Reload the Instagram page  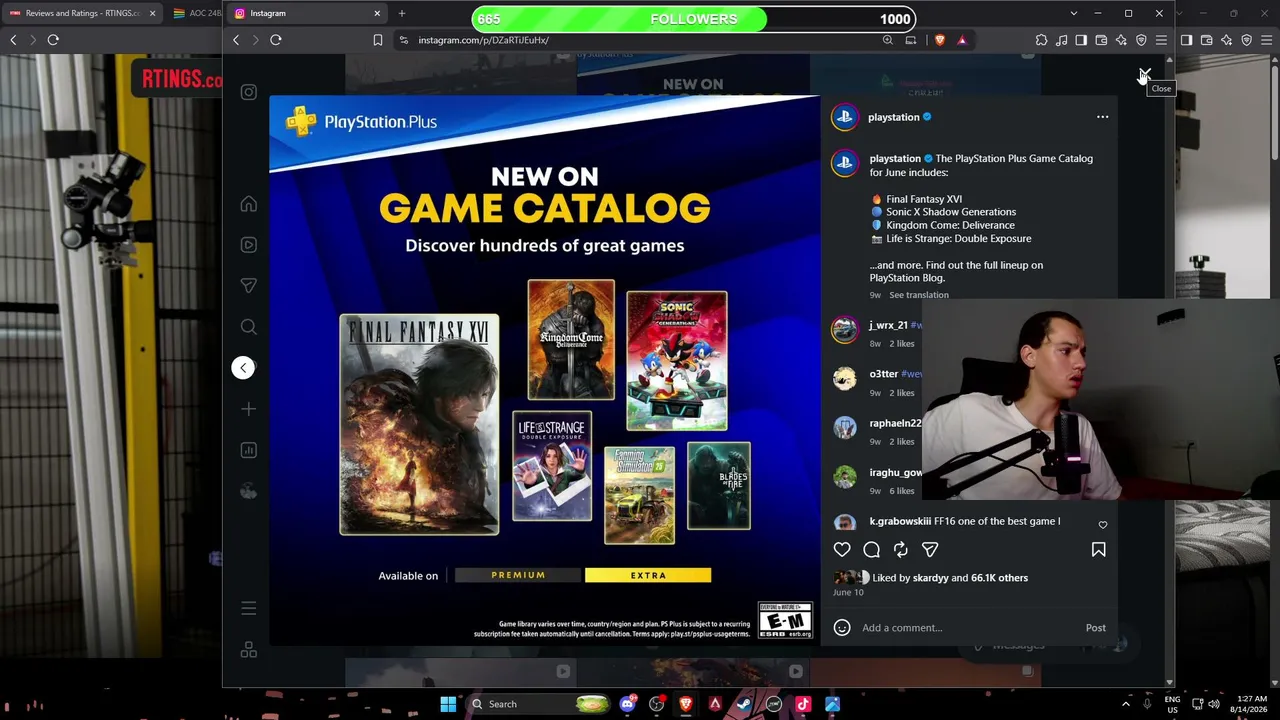tap(276, 40)
